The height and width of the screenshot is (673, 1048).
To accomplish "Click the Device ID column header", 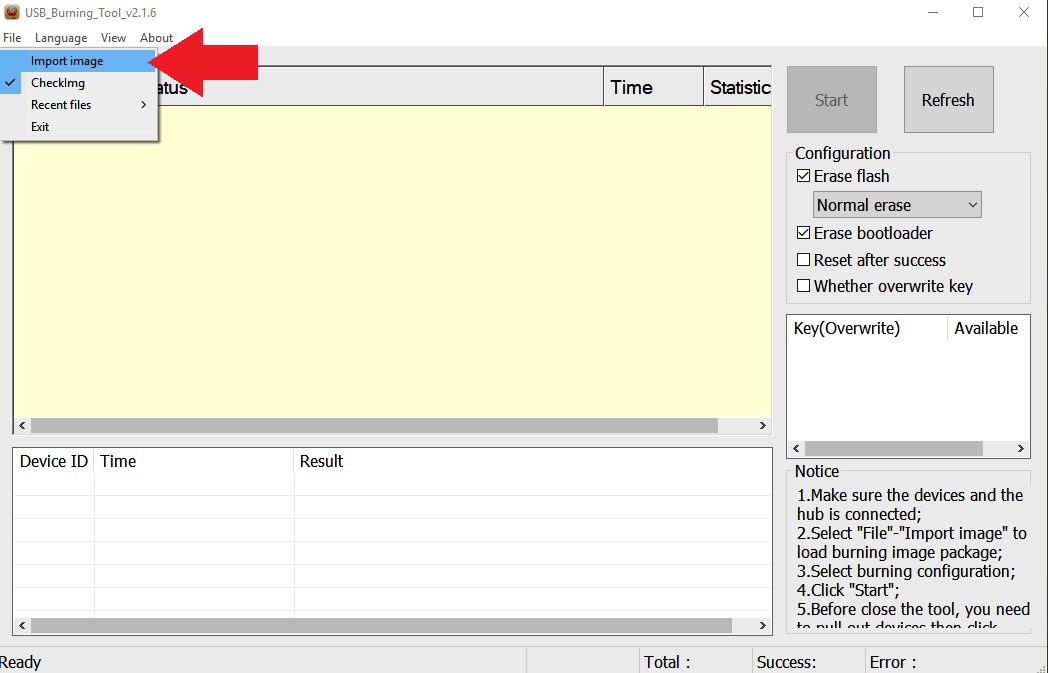I will coord(54,461).
